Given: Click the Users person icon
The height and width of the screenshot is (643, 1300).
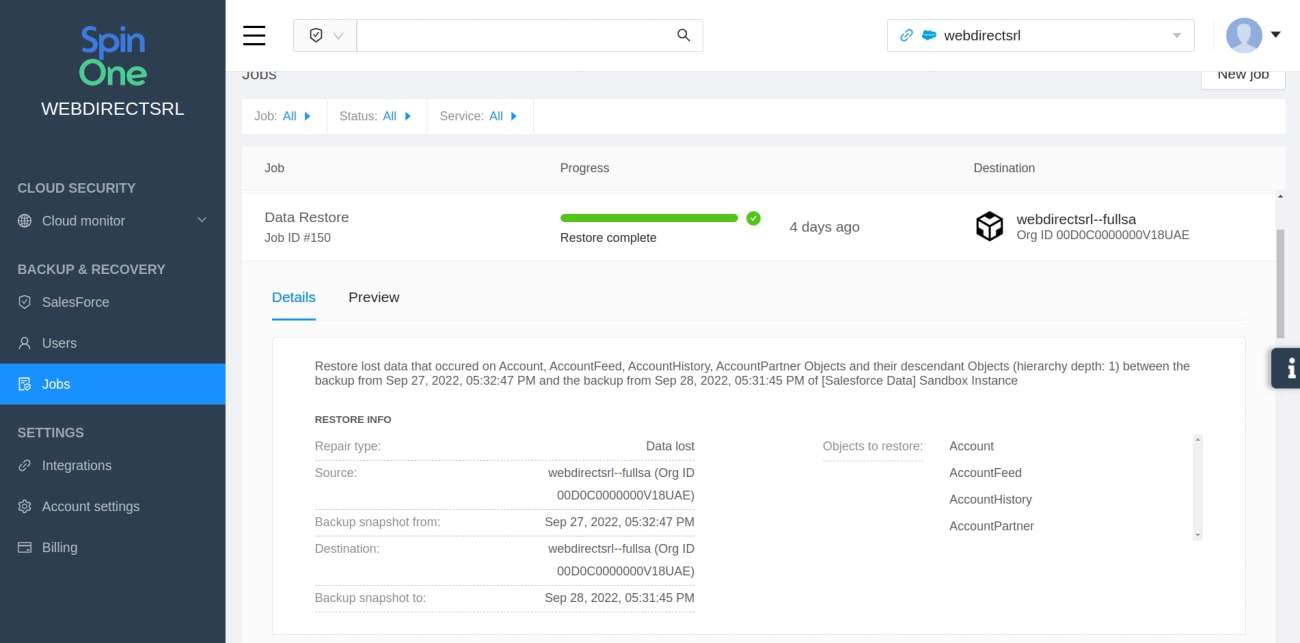Looking at the screenshot, I should pos(25,343).
